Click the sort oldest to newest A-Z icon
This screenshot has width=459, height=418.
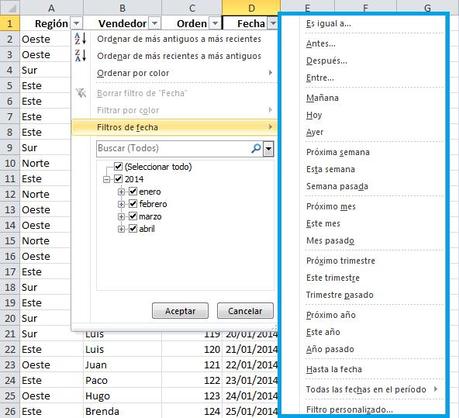click(x=80, y=38)
